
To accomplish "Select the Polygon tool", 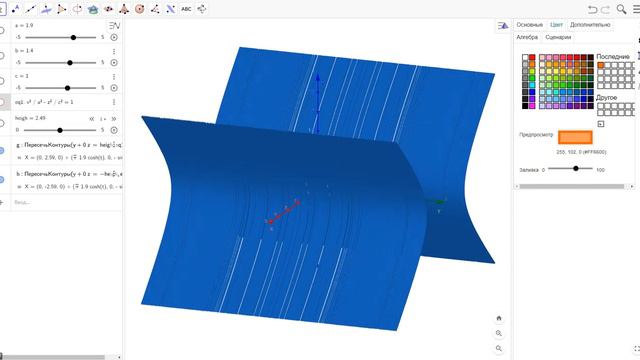I will point(62,9).
